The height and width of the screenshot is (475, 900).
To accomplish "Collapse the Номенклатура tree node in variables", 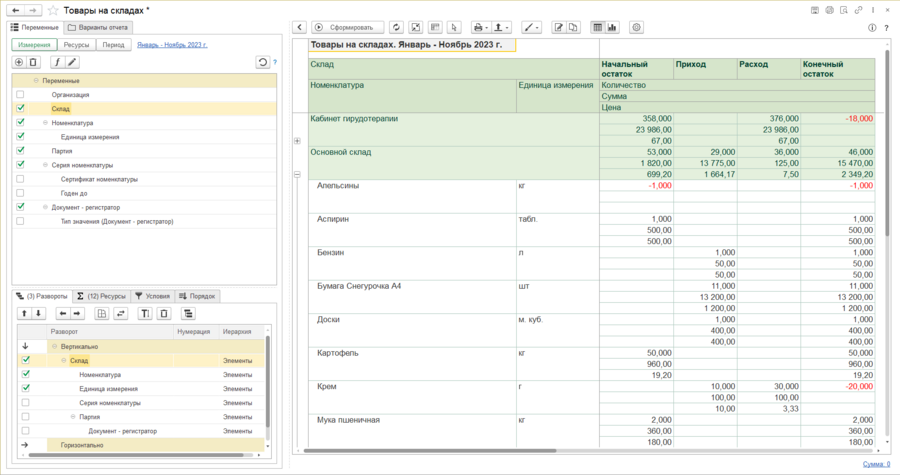I will [45, 123].
